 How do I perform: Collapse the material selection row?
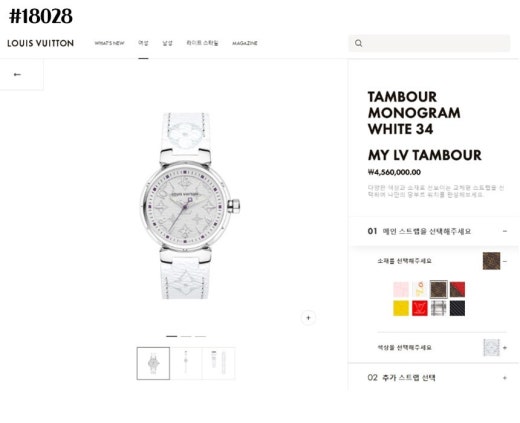[x=505, y=261]
